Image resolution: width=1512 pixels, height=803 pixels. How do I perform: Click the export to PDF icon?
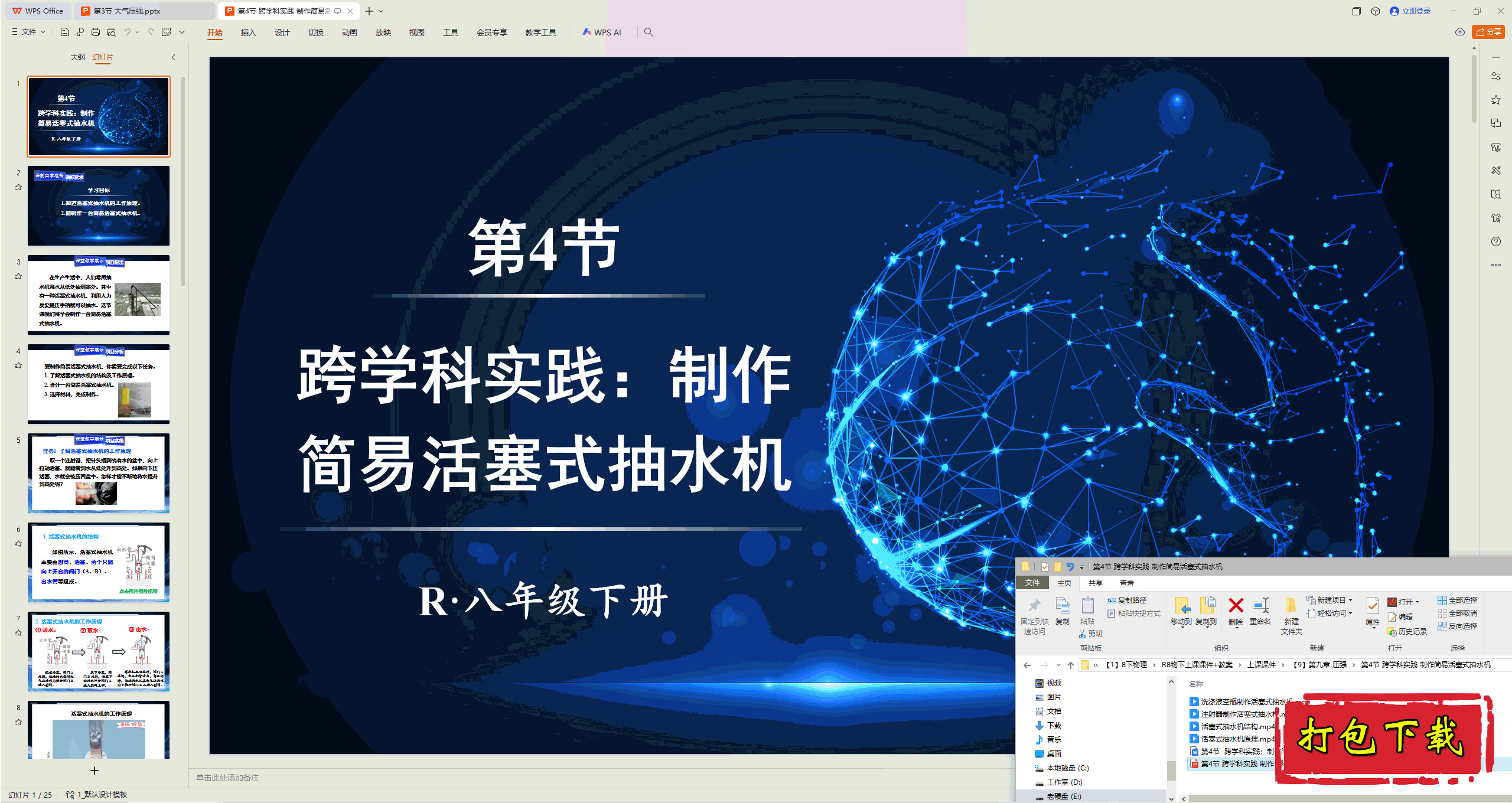[80, 32]
